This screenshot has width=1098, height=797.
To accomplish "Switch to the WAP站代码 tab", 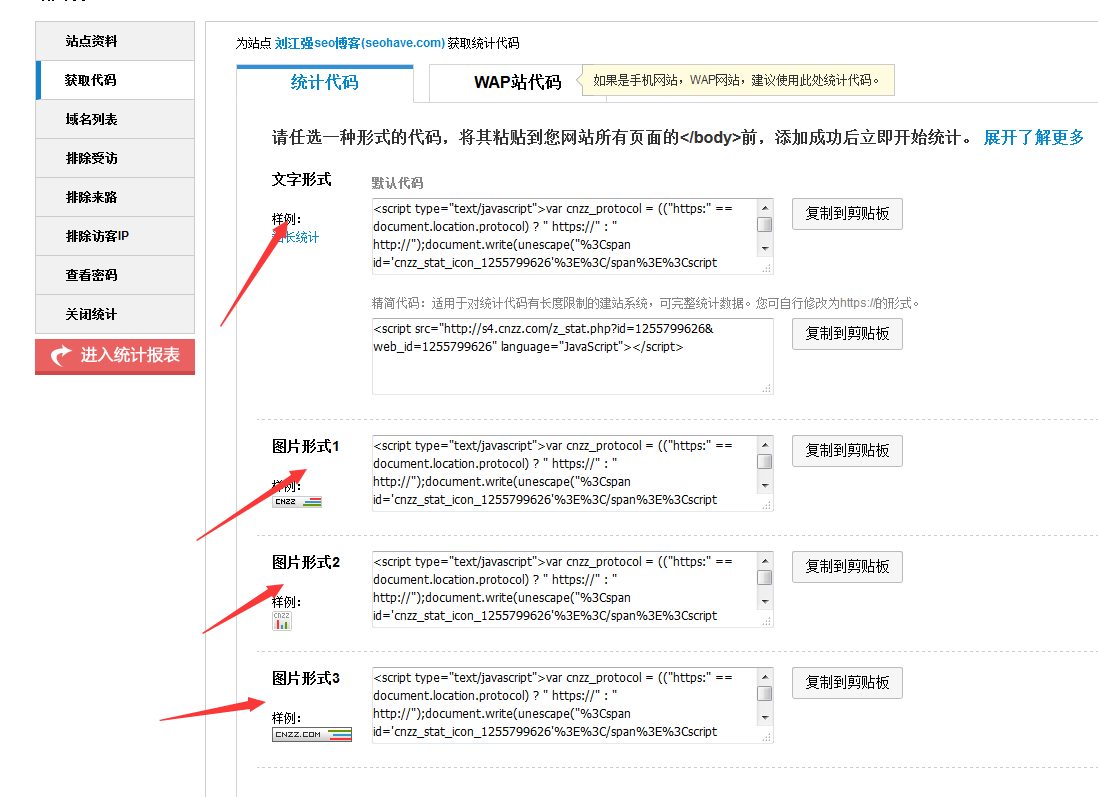I will click(x=517, y=83).
